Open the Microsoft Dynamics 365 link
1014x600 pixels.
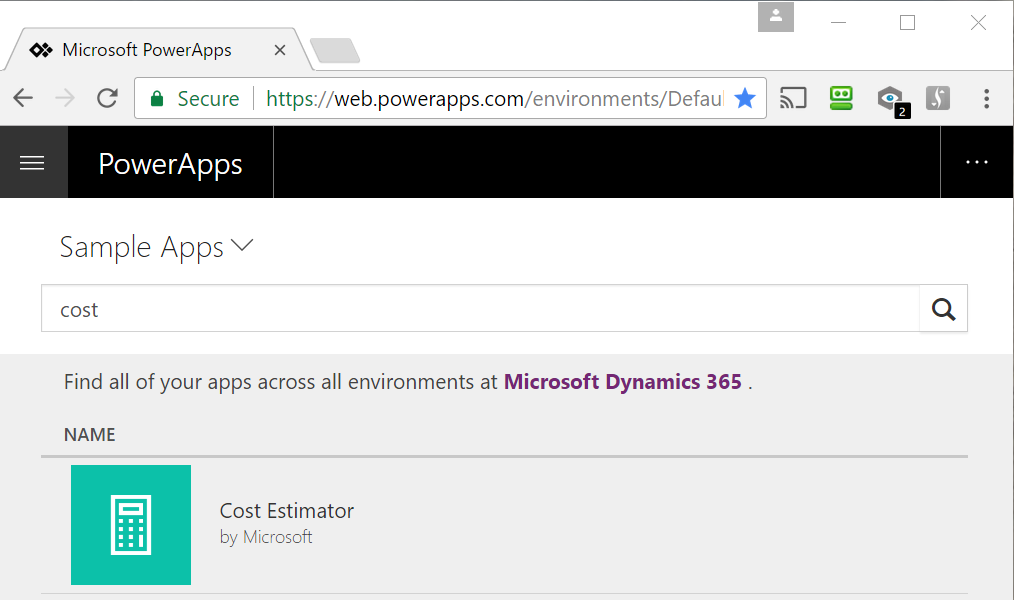(622, 381)
